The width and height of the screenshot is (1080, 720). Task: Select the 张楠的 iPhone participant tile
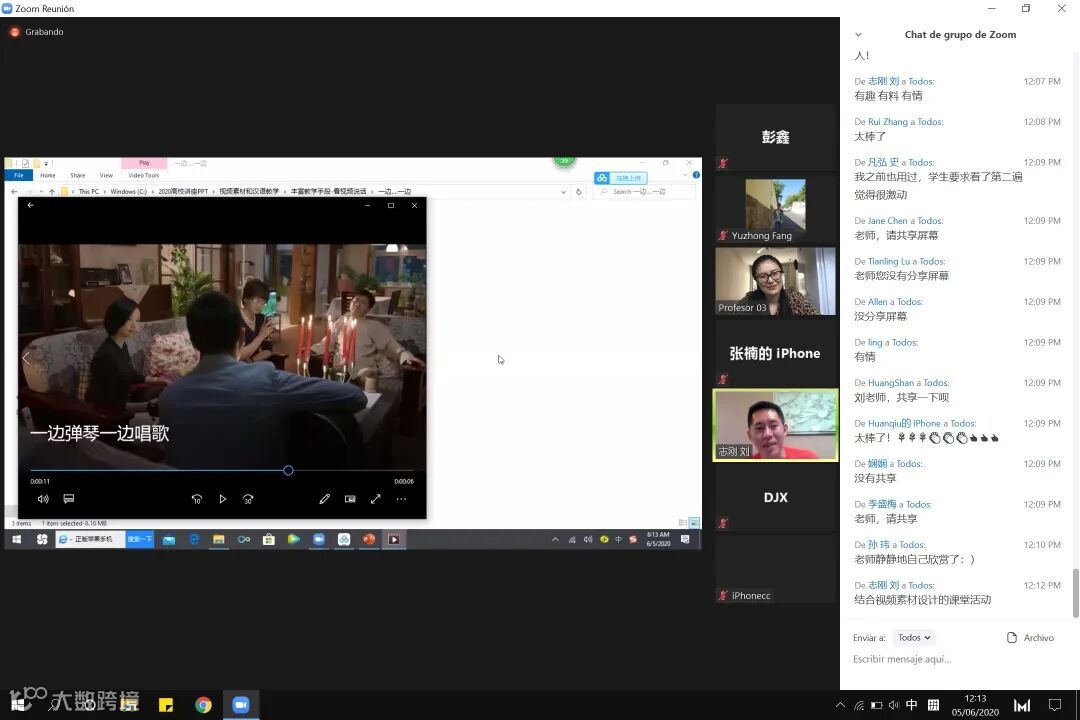click(776, 353)
